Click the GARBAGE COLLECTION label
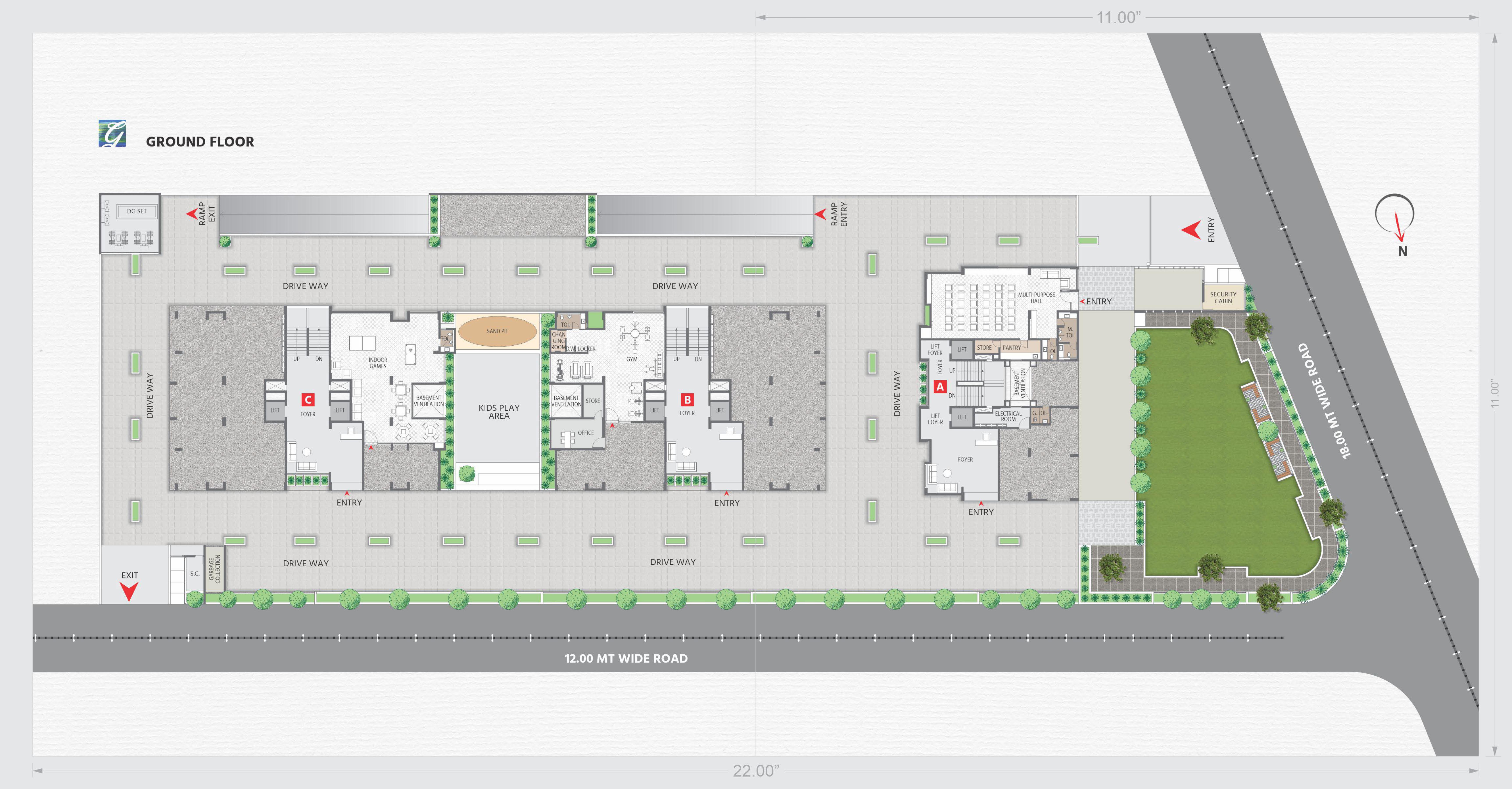The image size is (1512, 789). click(x=215, y=569)
